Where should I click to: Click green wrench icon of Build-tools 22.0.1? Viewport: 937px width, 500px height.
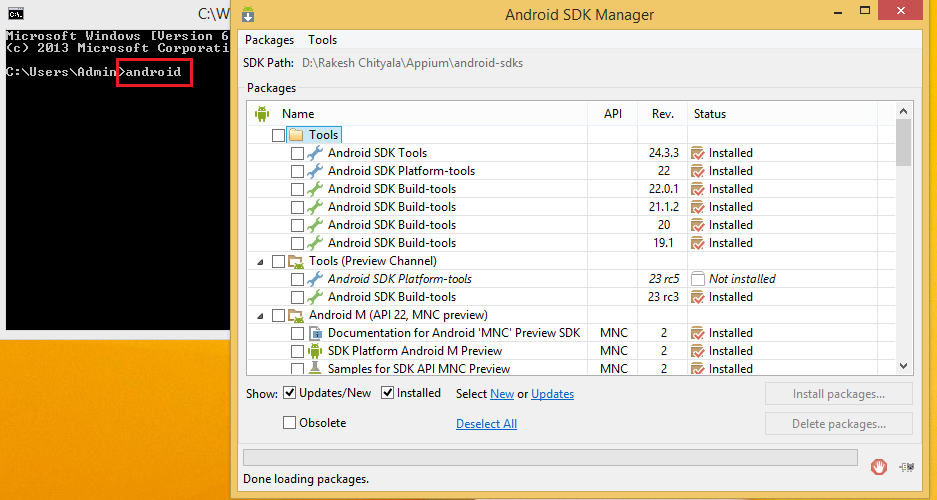315,189
